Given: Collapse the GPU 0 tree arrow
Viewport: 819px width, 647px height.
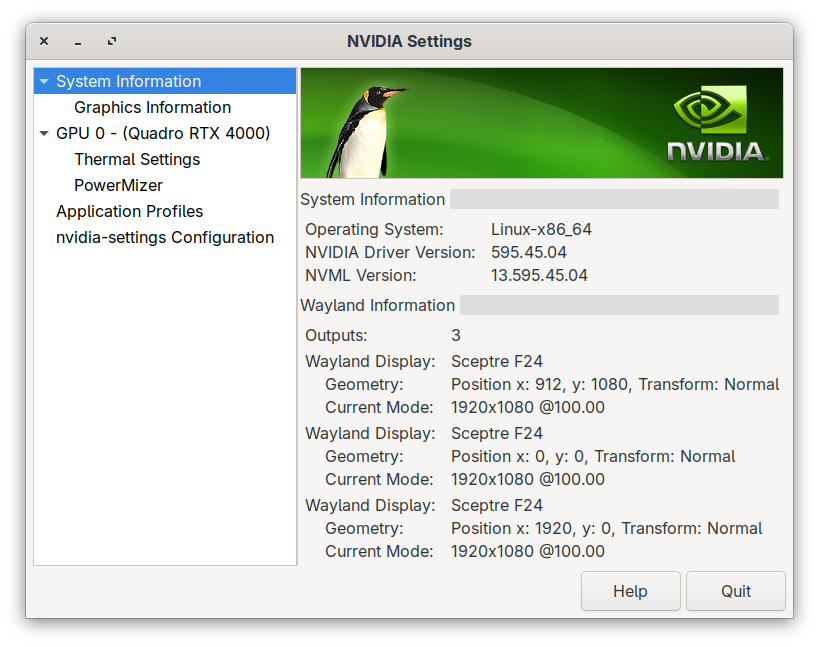Looking at the screenshot, I should tap(44, 133).
